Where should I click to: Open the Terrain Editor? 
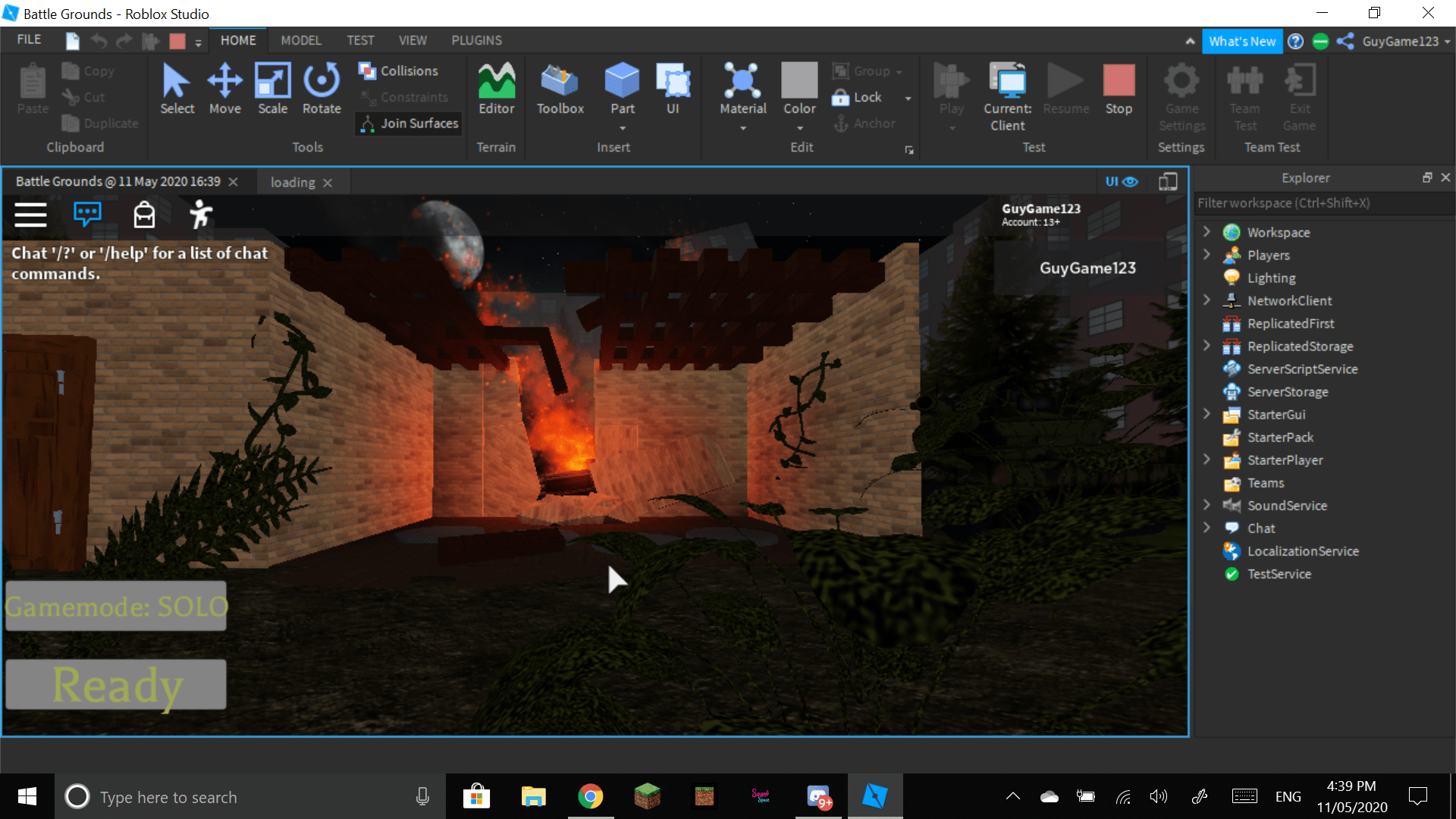[497, 89]
